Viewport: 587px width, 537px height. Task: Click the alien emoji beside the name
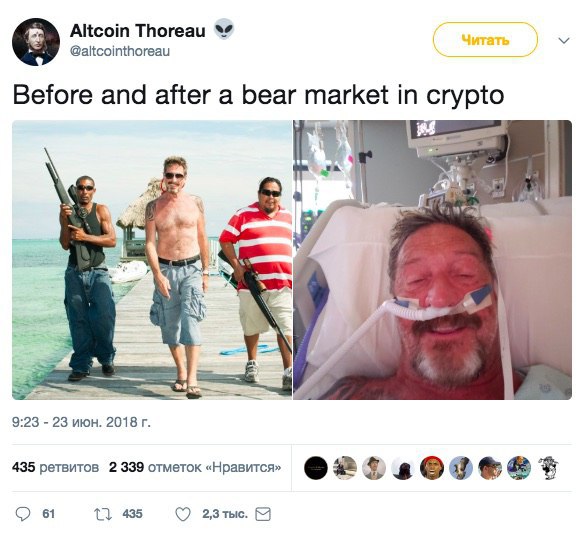tap(224, 29)
